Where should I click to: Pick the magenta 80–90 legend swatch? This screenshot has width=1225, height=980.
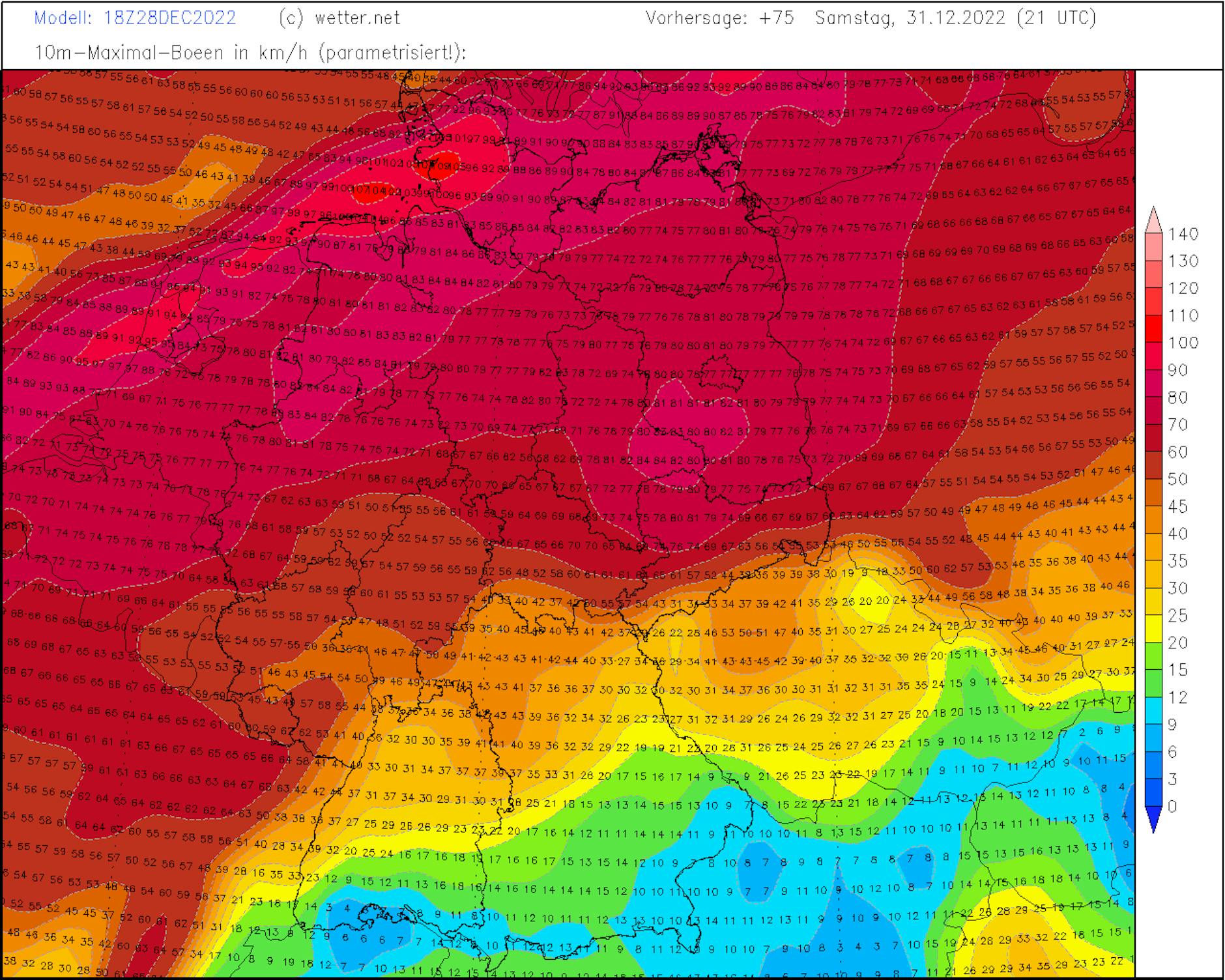click(x=1153, y=384)
